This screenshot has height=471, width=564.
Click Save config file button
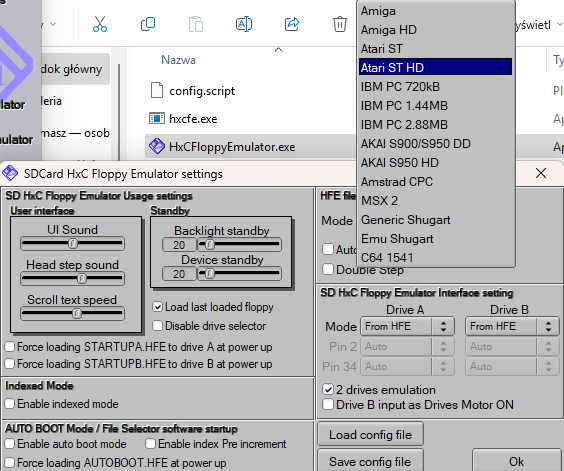click(370, 461)
